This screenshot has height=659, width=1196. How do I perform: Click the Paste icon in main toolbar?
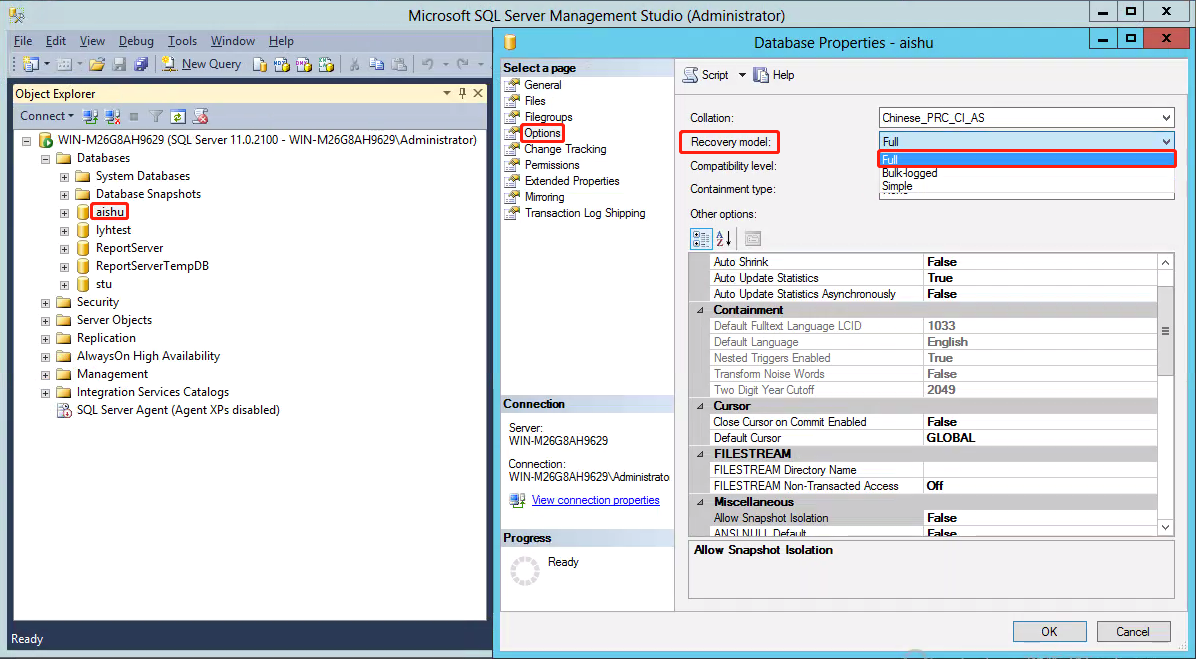(399, 64)
